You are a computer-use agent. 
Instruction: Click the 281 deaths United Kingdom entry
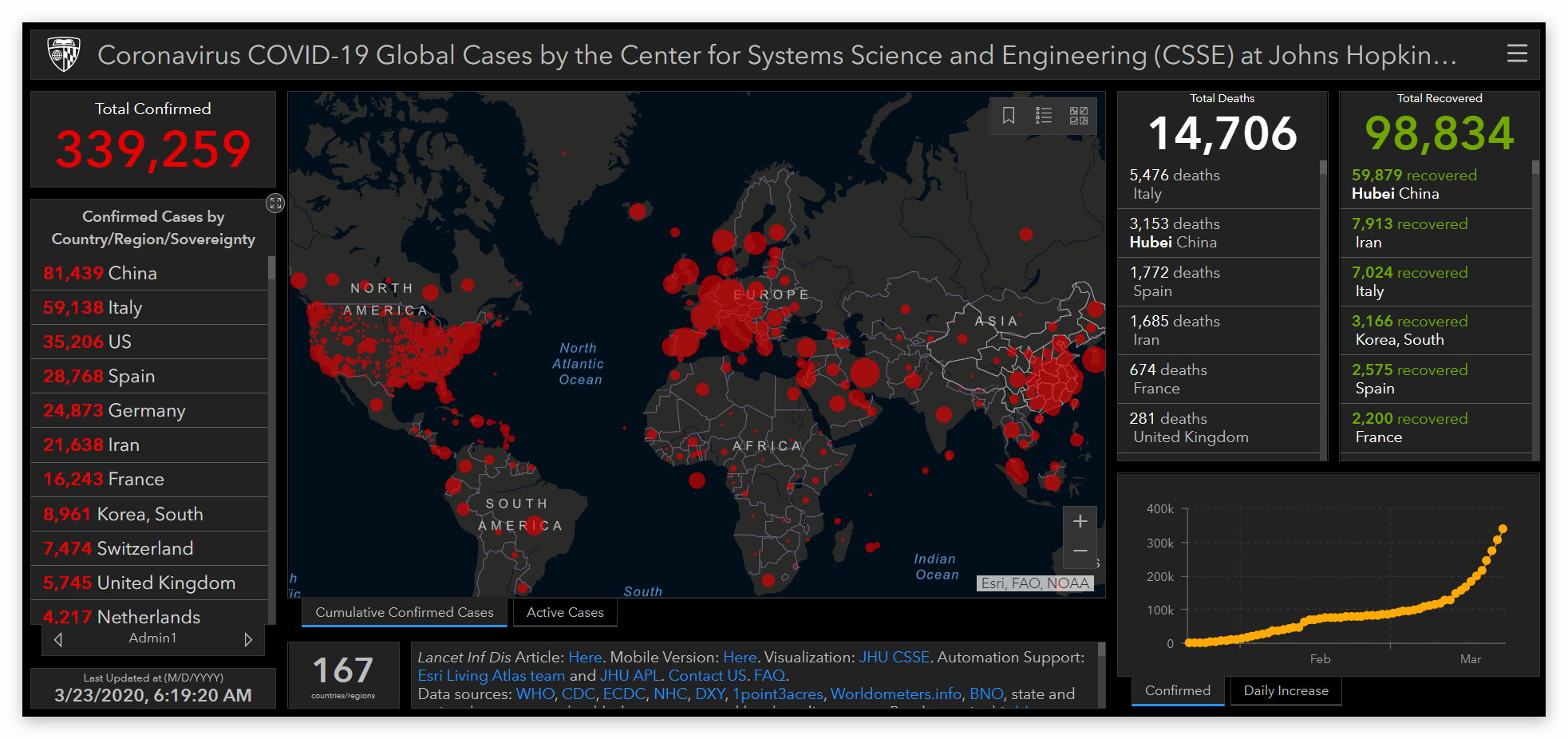coord(1218,428)
